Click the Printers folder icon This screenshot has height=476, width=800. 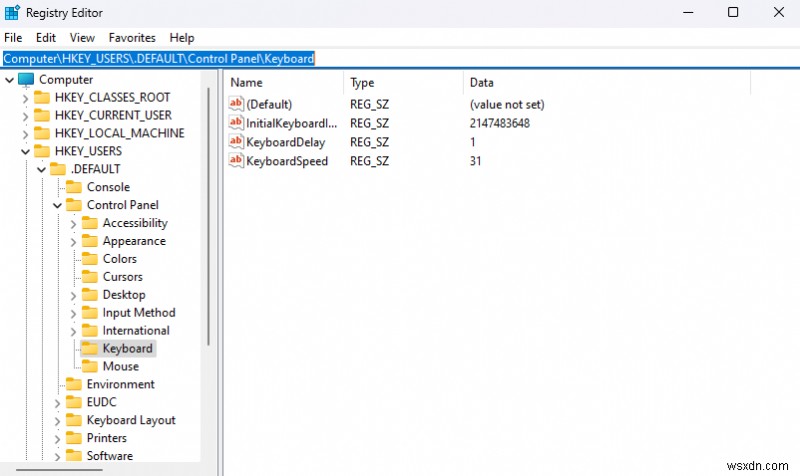(74, 438)
